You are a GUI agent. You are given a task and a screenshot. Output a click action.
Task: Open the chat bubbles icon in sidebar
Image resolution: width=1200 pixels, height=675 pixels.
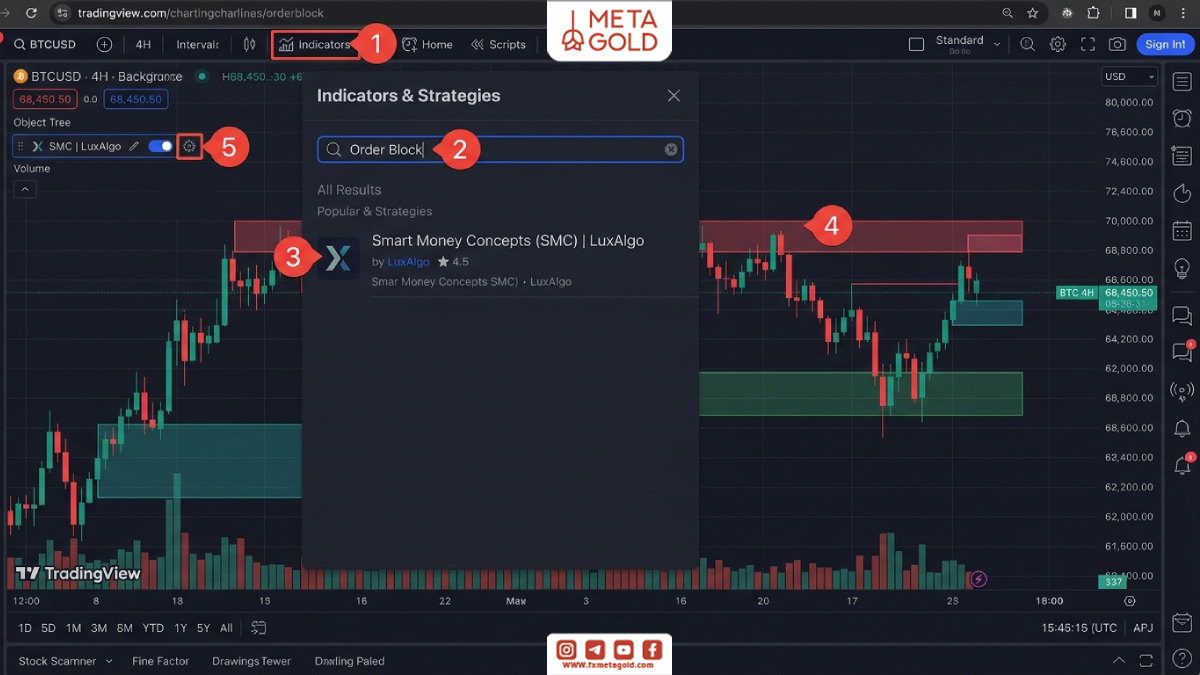[1182, 316]
